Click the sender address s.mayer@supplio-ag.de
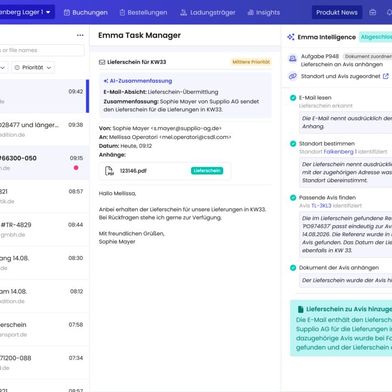Screen dimensions: 392x392 point(186,128)
